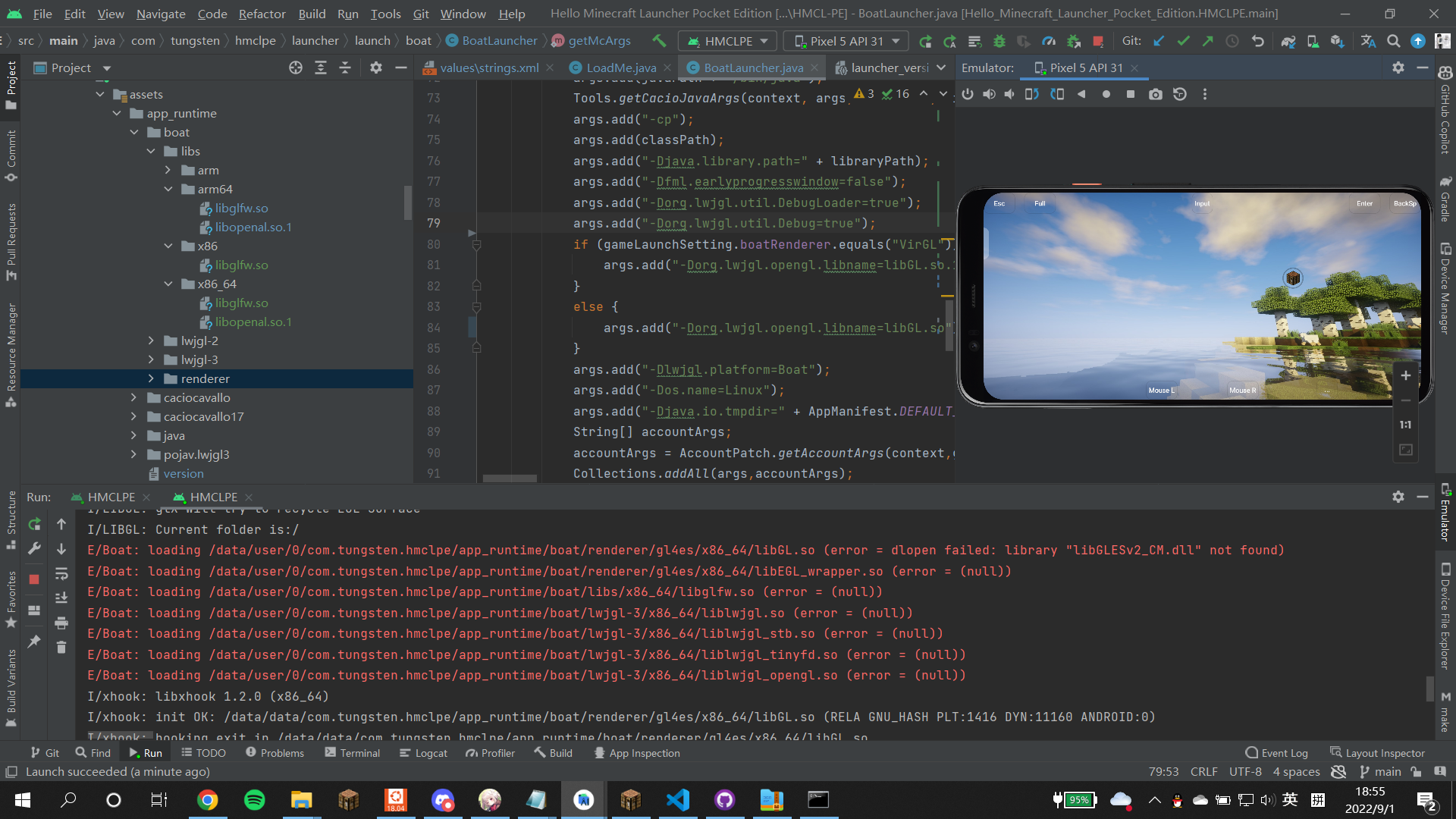This screenshot has height=819, width=1456.
Task: Take a screenshot with the emulator camera icon
Action: [x=1155, y=94]
